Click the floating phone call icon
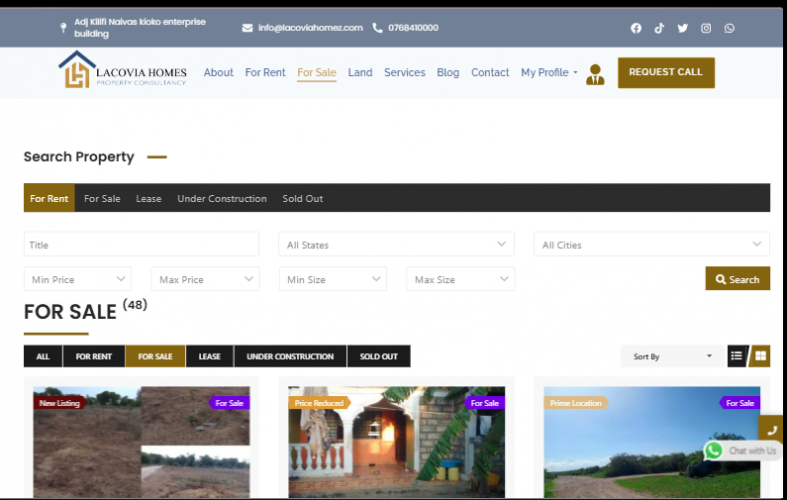 click(771, 430)
